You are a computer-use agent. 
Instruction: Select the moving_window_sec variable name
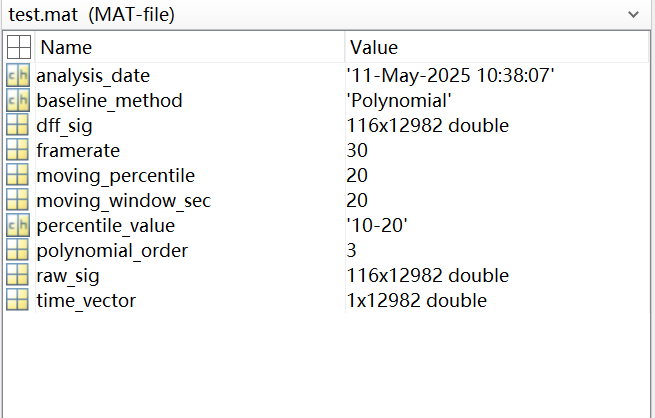123,200
